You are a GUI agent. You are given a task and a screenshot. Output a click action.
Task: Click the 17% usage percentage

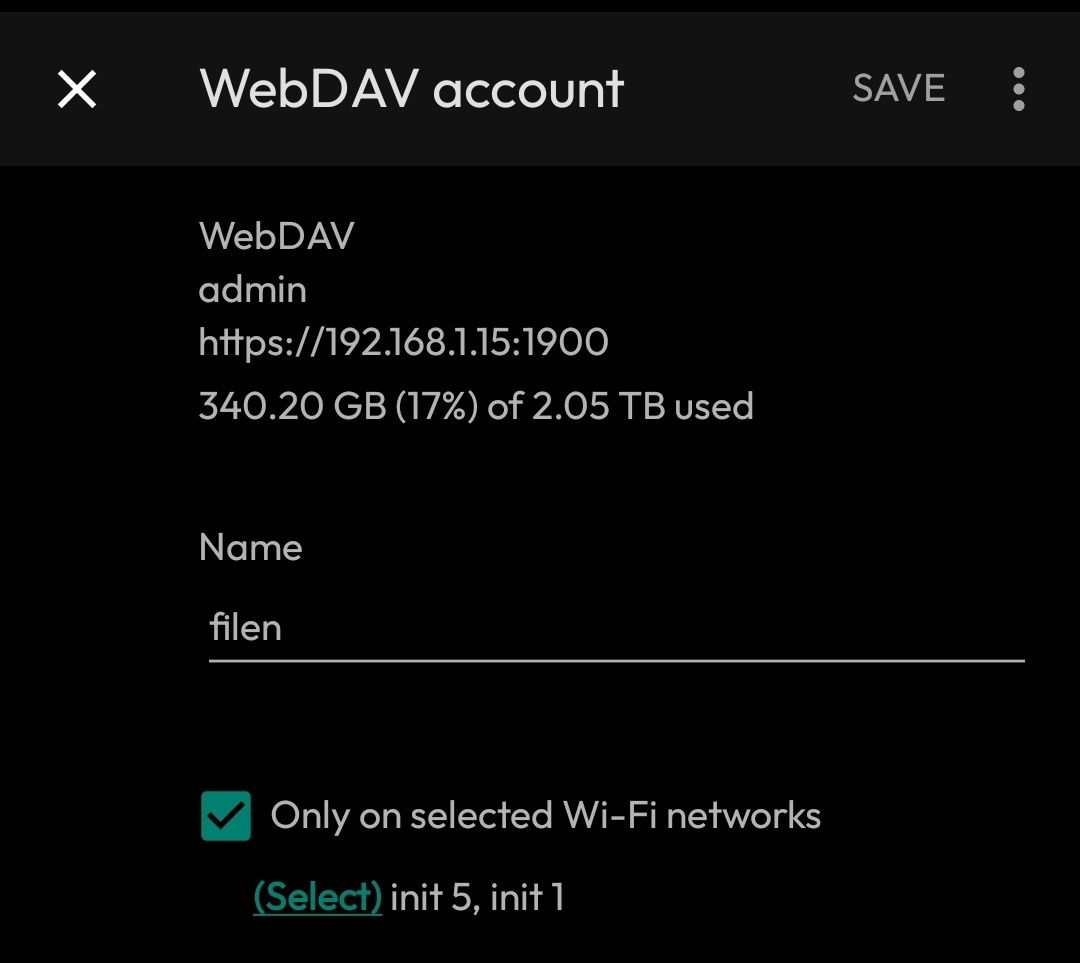click(x=436, y=406)
